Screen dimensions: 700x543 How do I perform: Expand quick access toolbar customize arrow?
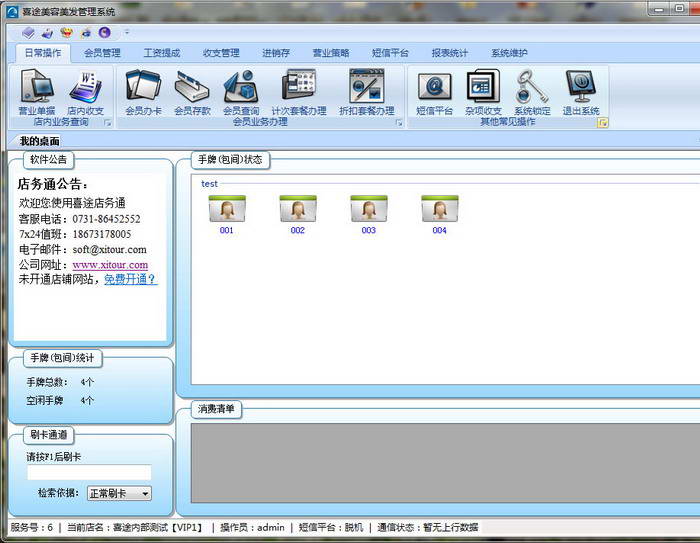tap(127, 33)
